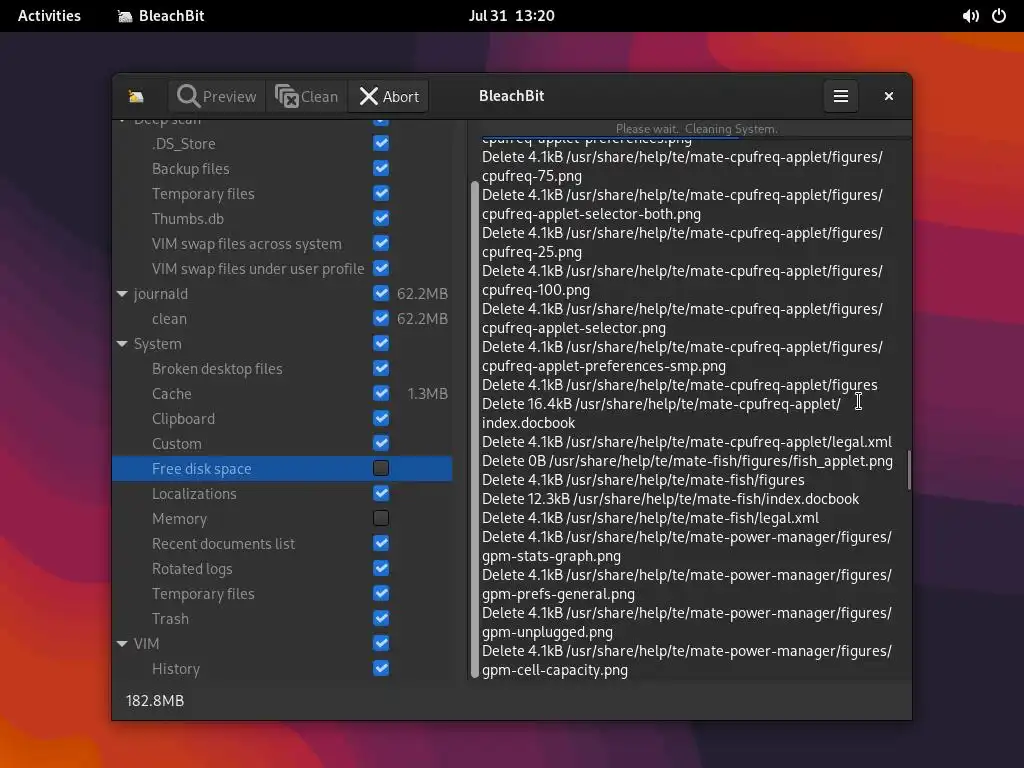This screenshot has width=1024, height=768.
Task: Open the Activities overview
Action: [x=49, y=16]
